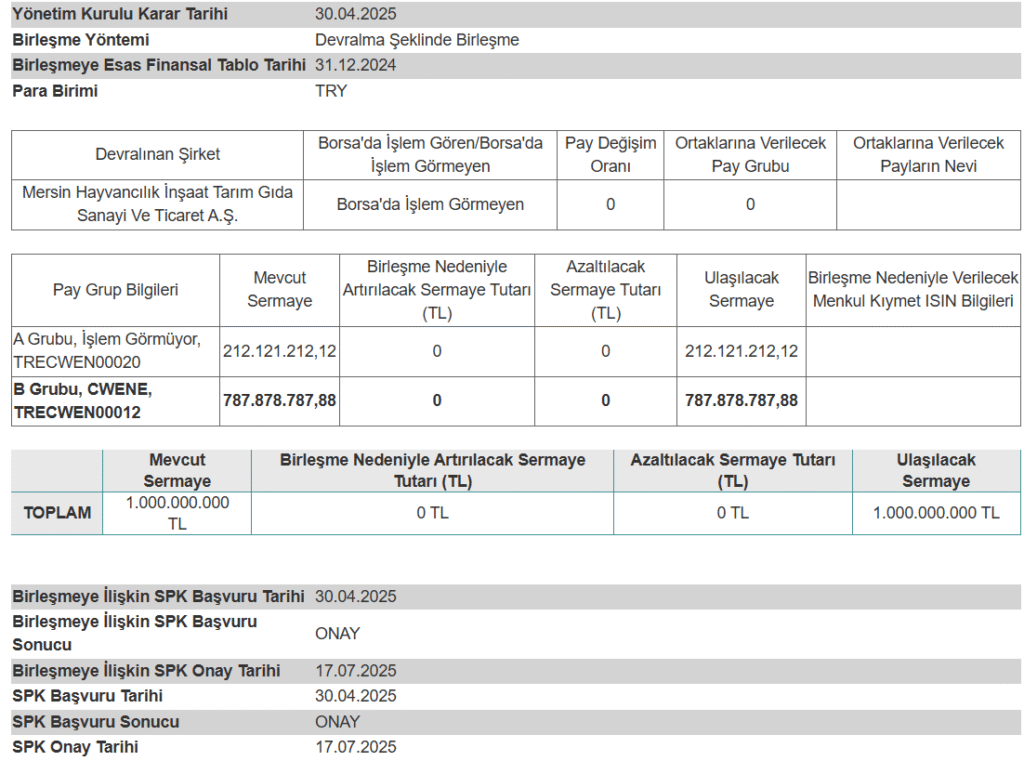Click the "Ortaklarına Verilecek Payların Nevi" header
This screenshot has height=774, width=1024.
tap(928, 154)
